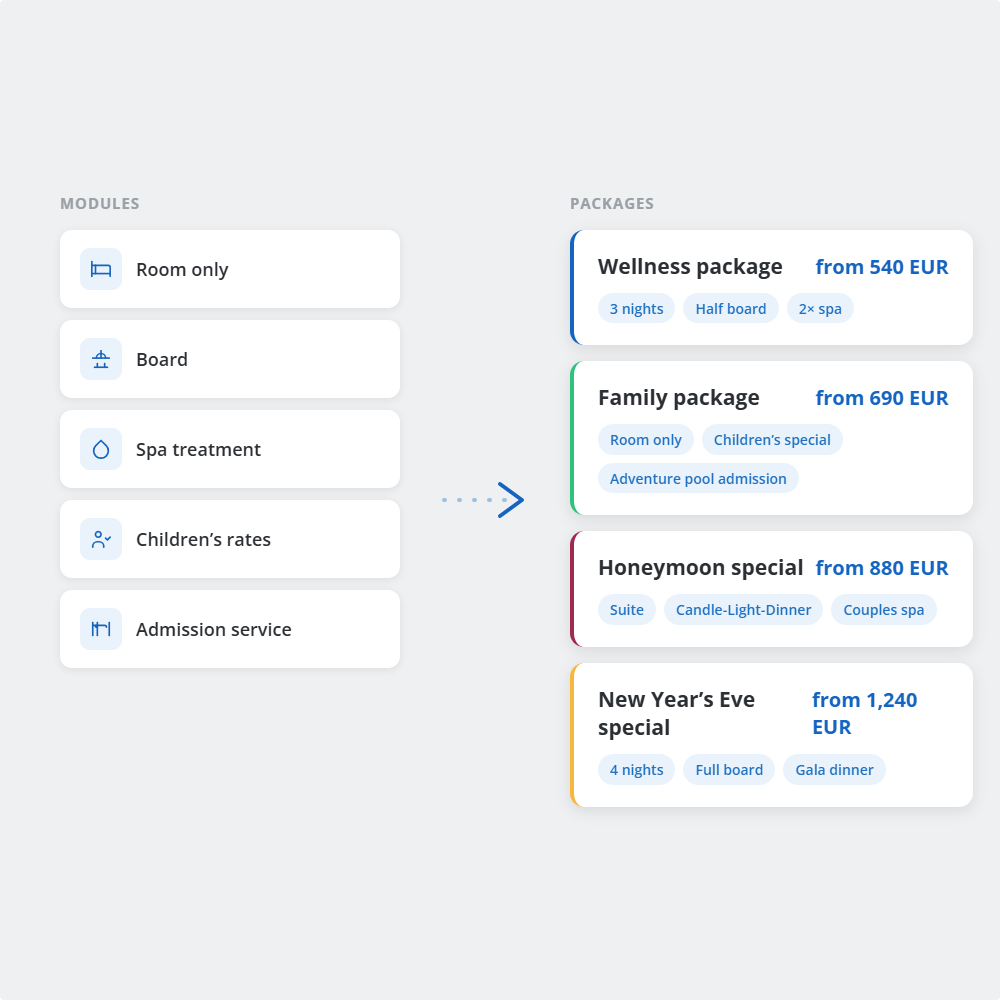This screenshot has width=1000, height=1000.
Task: Click the from 1,240 EUR price
Action: (x=864, y=713)
